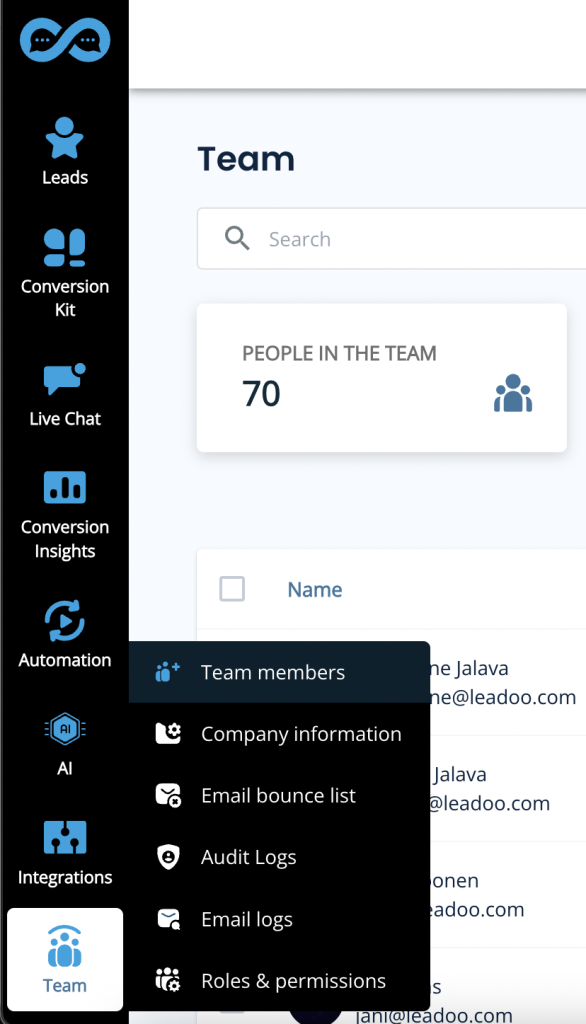
Task: Click the Email logs envelope icon
Action: [x=169, y=920]
